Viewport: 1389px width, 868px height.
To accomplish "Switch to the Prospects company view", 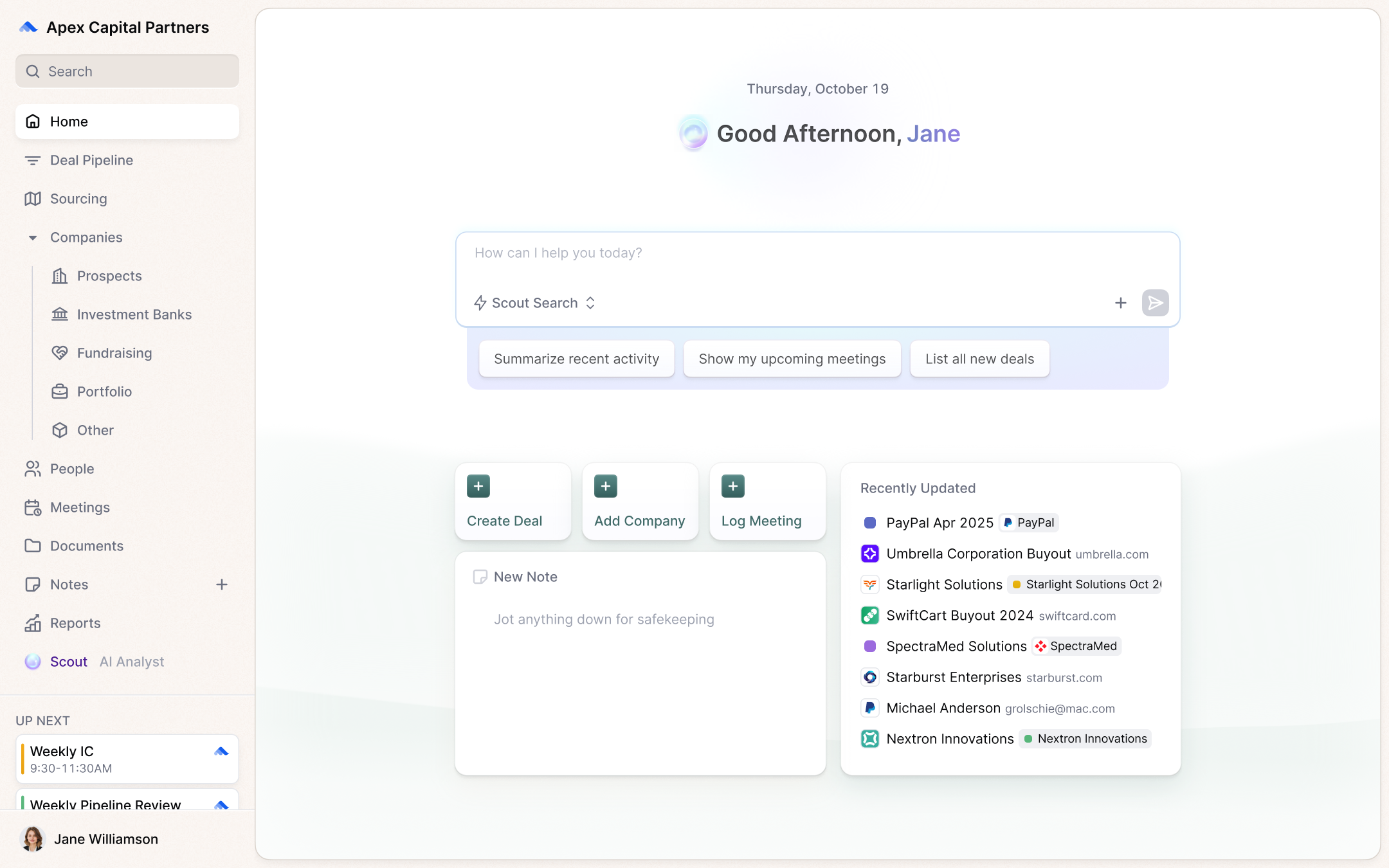I will [109, 275].
